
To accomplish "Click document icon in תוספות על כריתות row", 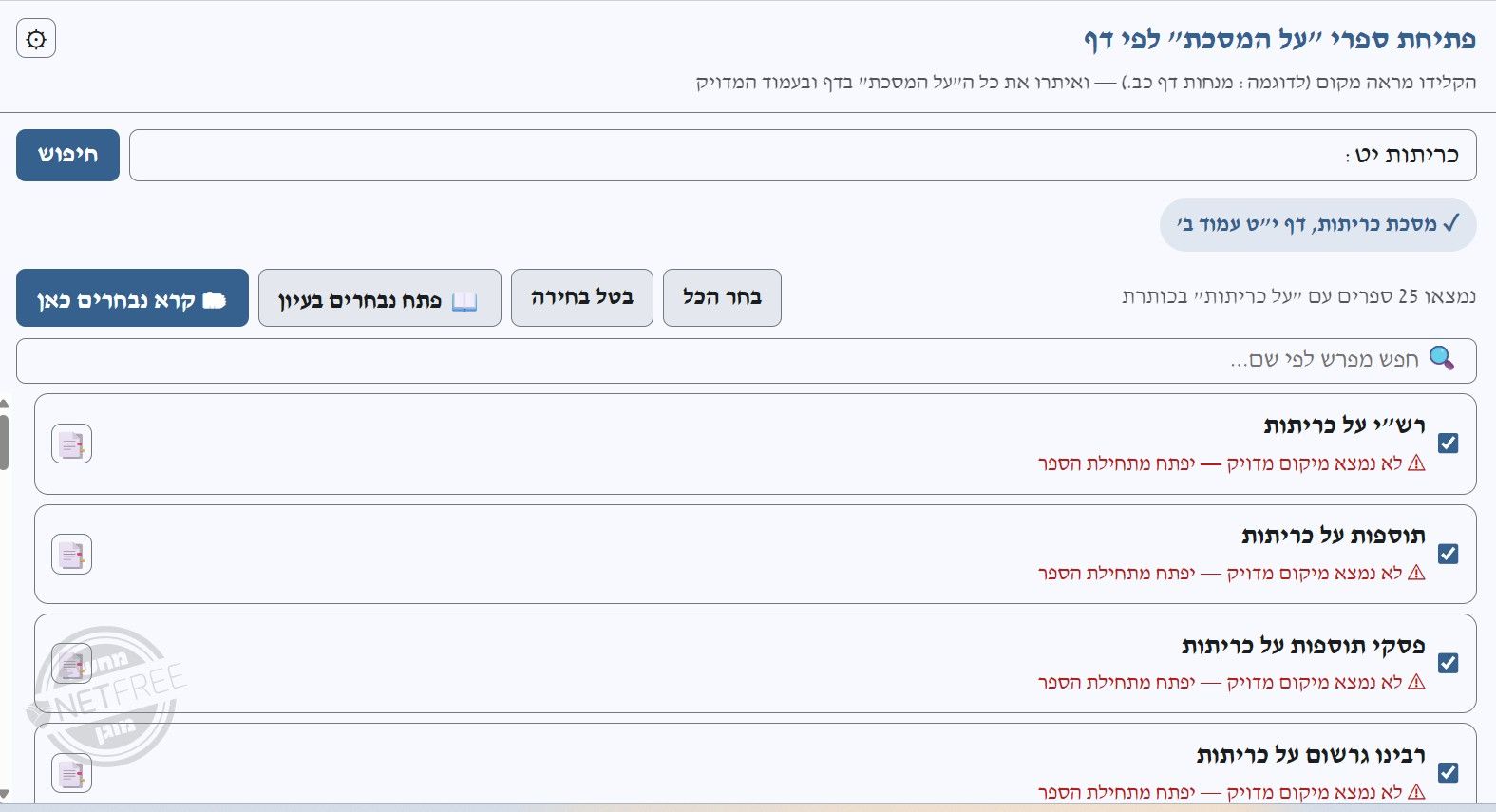I will [x=71, y=555].
